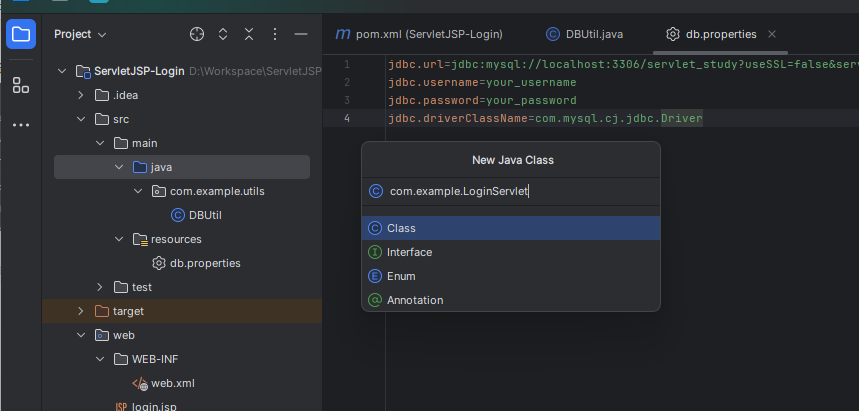The height and width of the screenshot is (411, 859).
Task: Select web.xml in the project tree
Action: point(171,383)
